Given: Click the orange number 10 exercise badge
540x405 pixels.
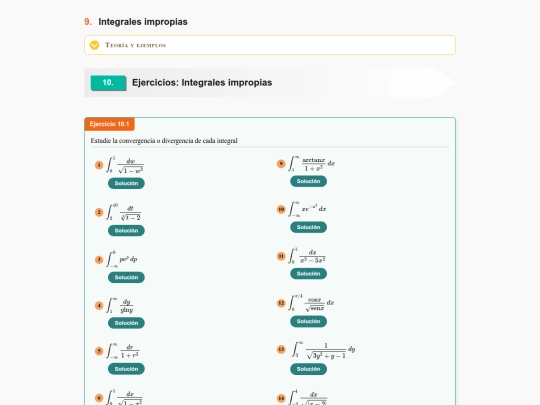Looking at the screenshot, I should click(x=281, y=209).
